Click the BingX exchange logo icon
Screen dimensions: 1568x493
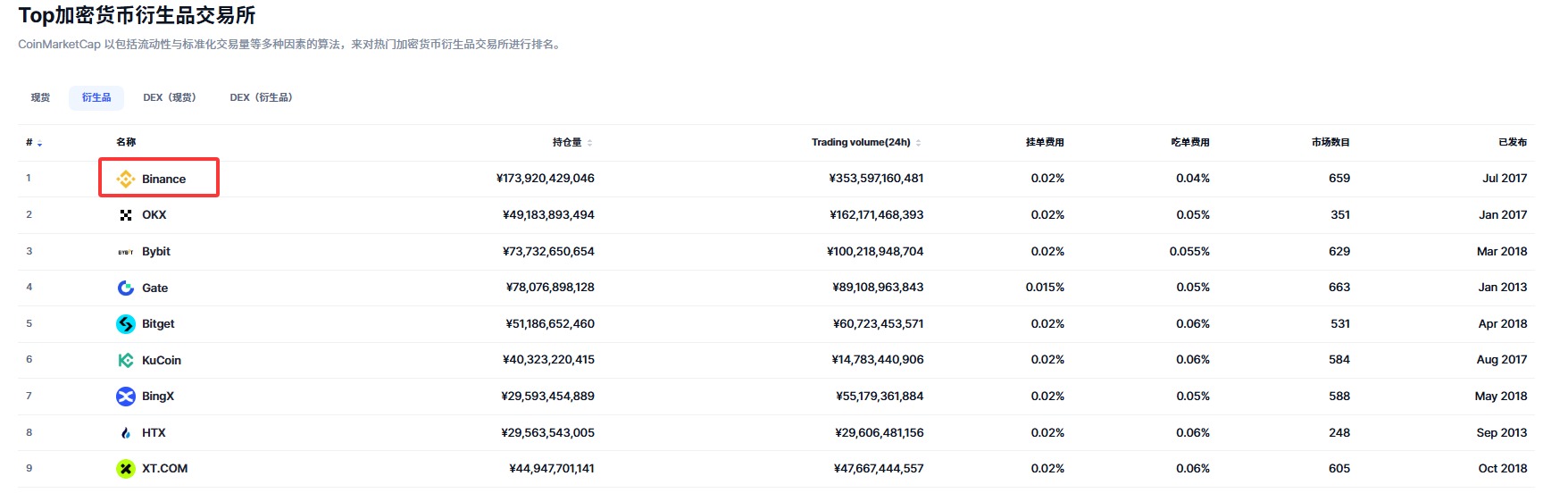tap(126, 397)
